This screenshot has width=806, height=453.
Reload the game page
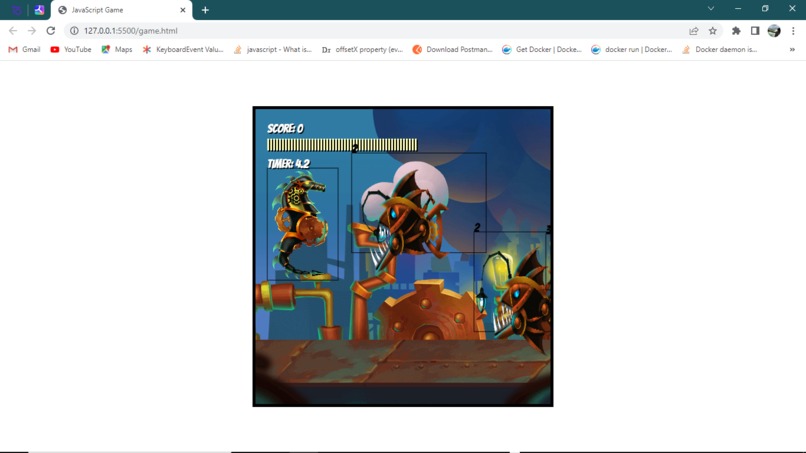click(x=50, y=31)
